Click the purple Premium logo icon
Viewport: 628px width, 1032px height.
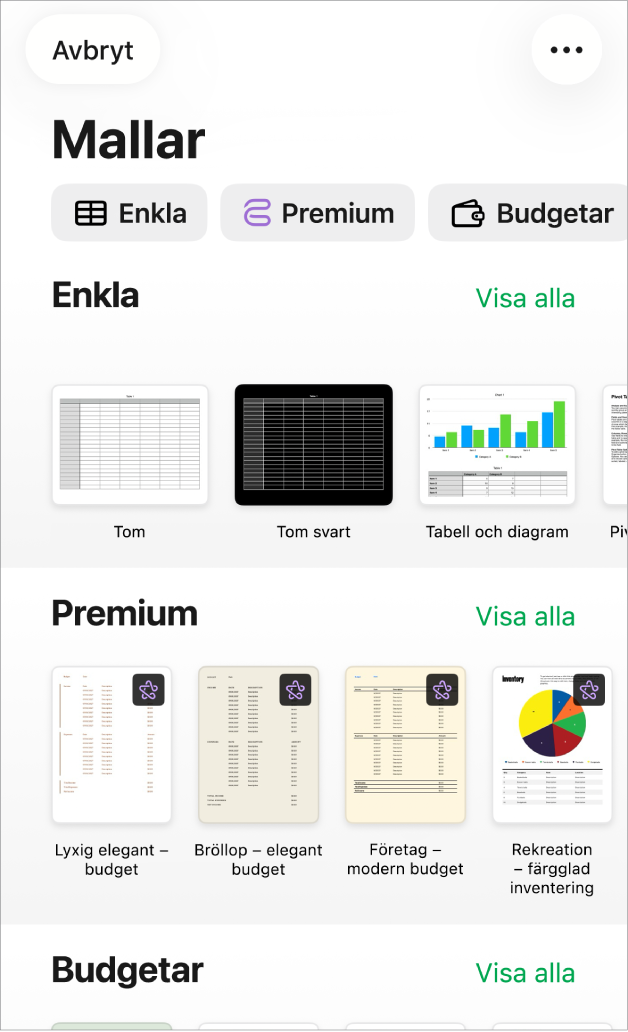click(257, 213)
